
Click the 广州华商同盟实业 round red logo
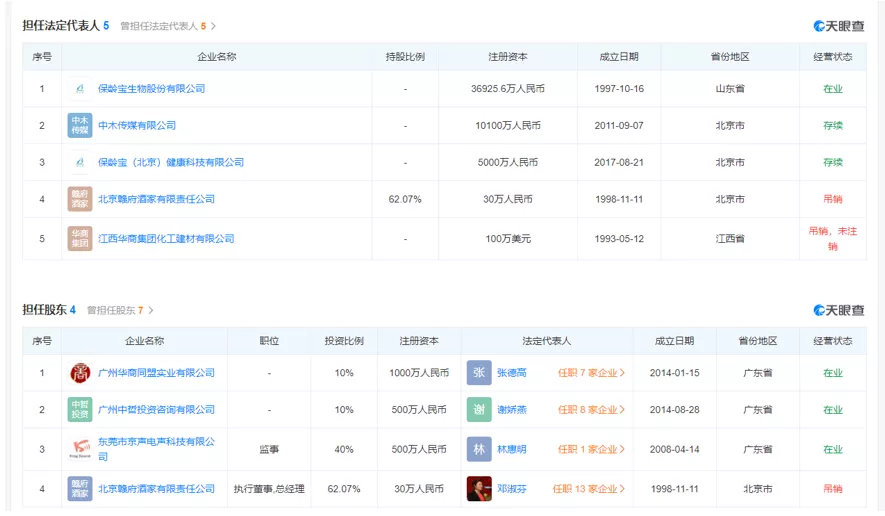pos(79,373)
